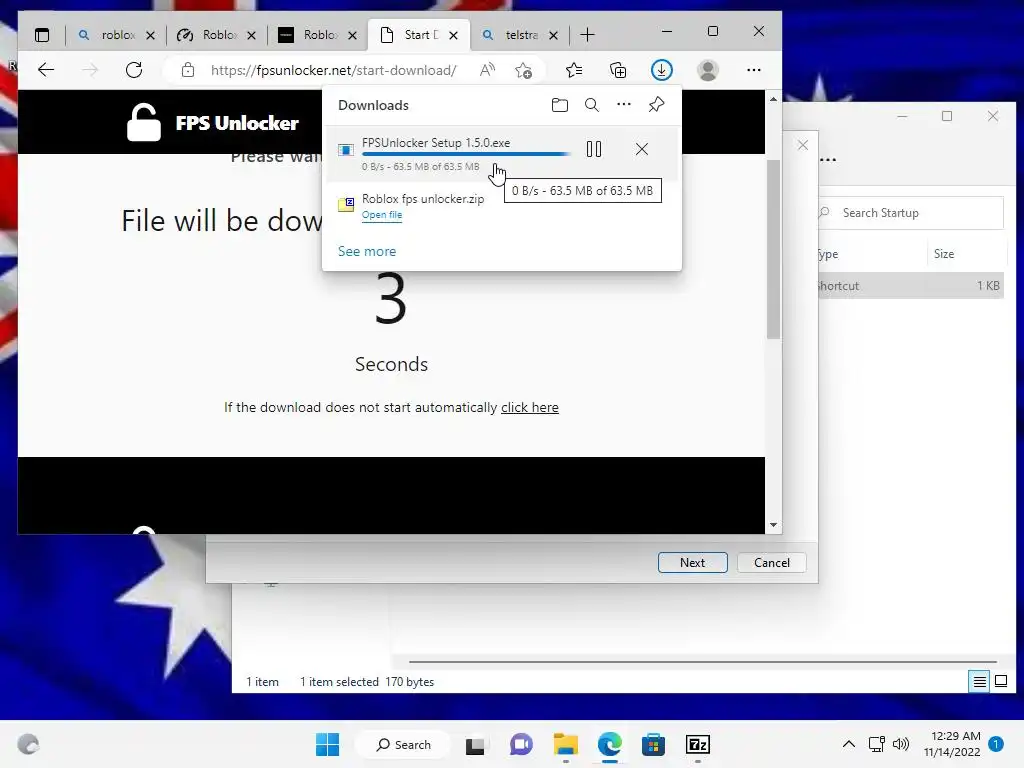Close the telstra tab
This screenshot has width=1024, height=768.
pyautogui.click(x=553, y=35)
